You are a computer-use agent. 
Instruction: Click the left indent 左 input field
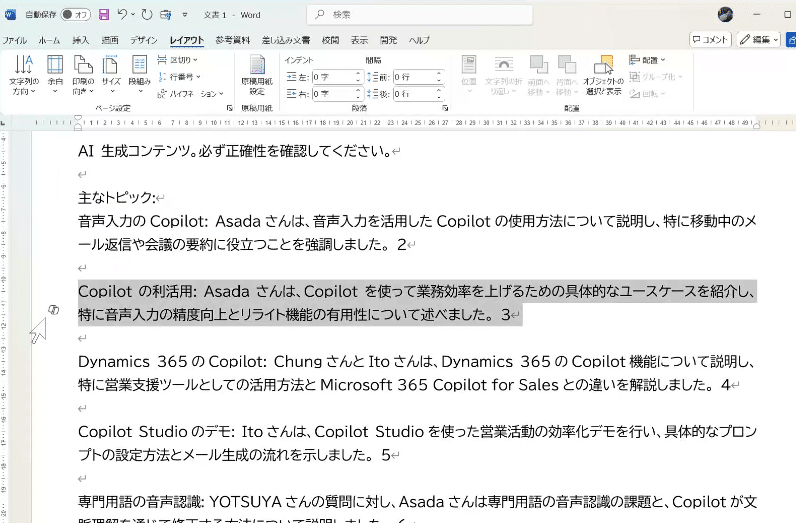click(x=333, y=77)
